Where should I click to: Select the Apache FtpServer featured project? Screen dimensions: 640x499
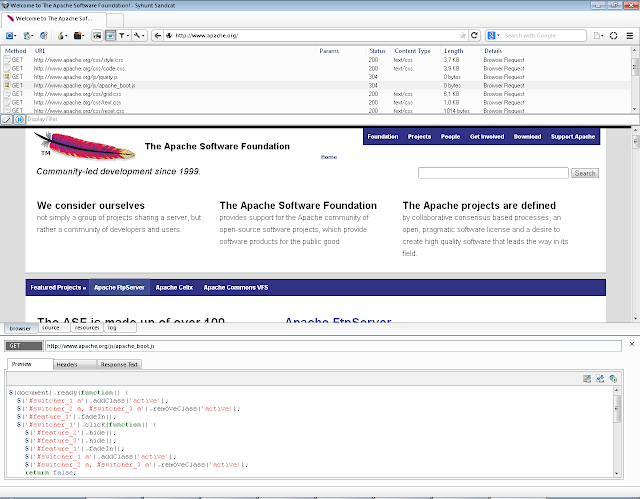coord(119,288)
